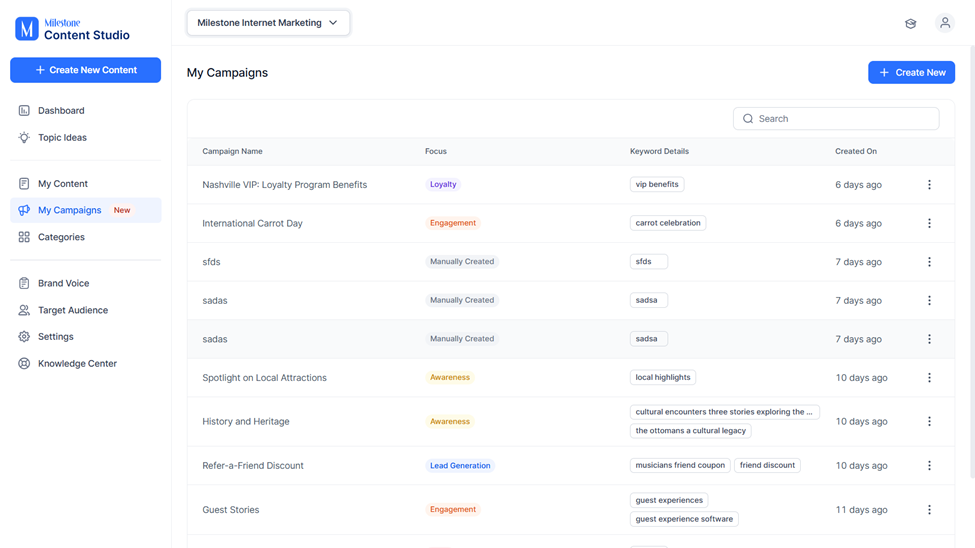This screenshot has height=548, width=975.
Task: Open the three-dot menu for Guest Stories
Action: (929, 509)
